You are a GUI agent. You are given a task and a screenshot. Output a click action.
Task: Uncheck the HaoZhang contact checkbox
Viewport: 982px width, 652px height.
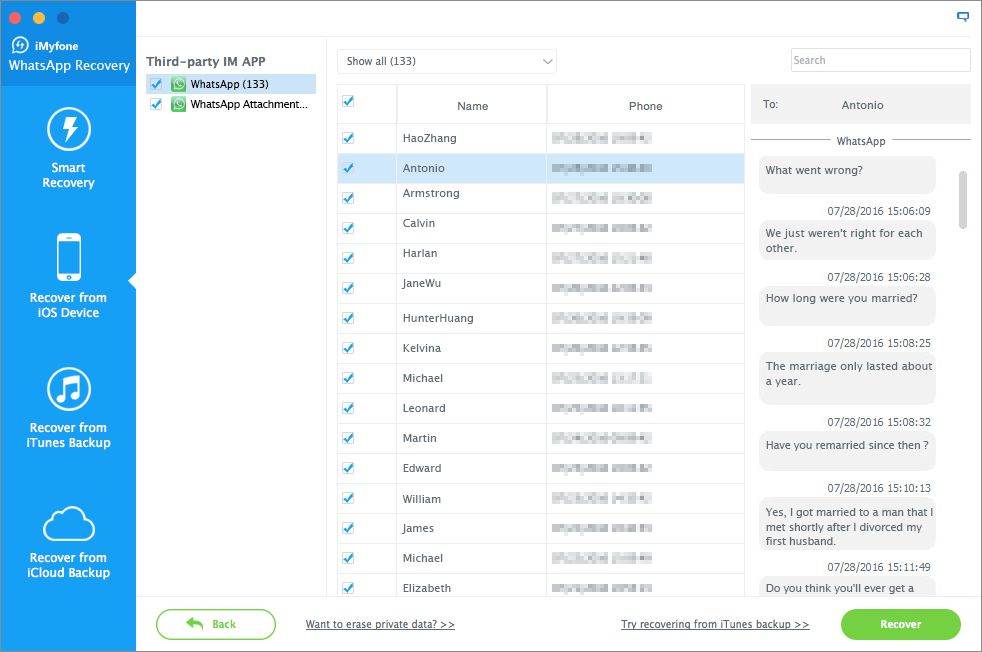tap(348, 138)
